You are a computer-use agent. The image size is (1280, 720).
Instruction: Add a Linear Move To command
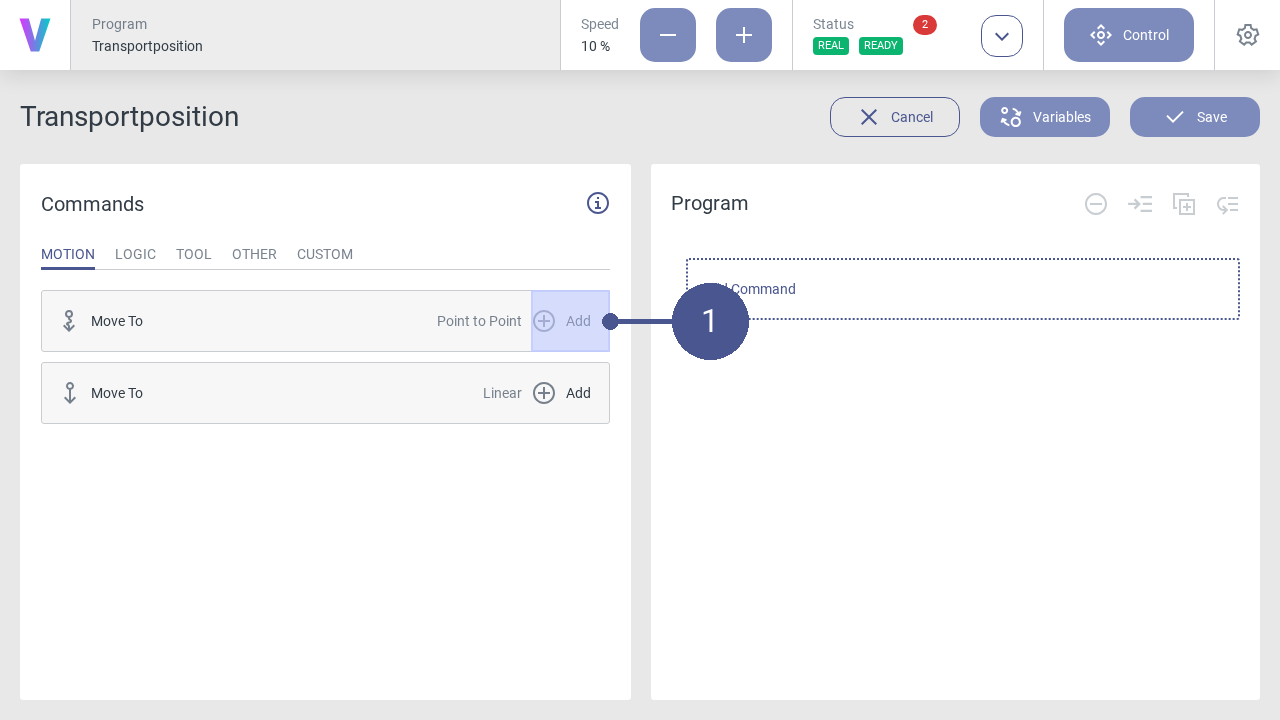point(562,393)
